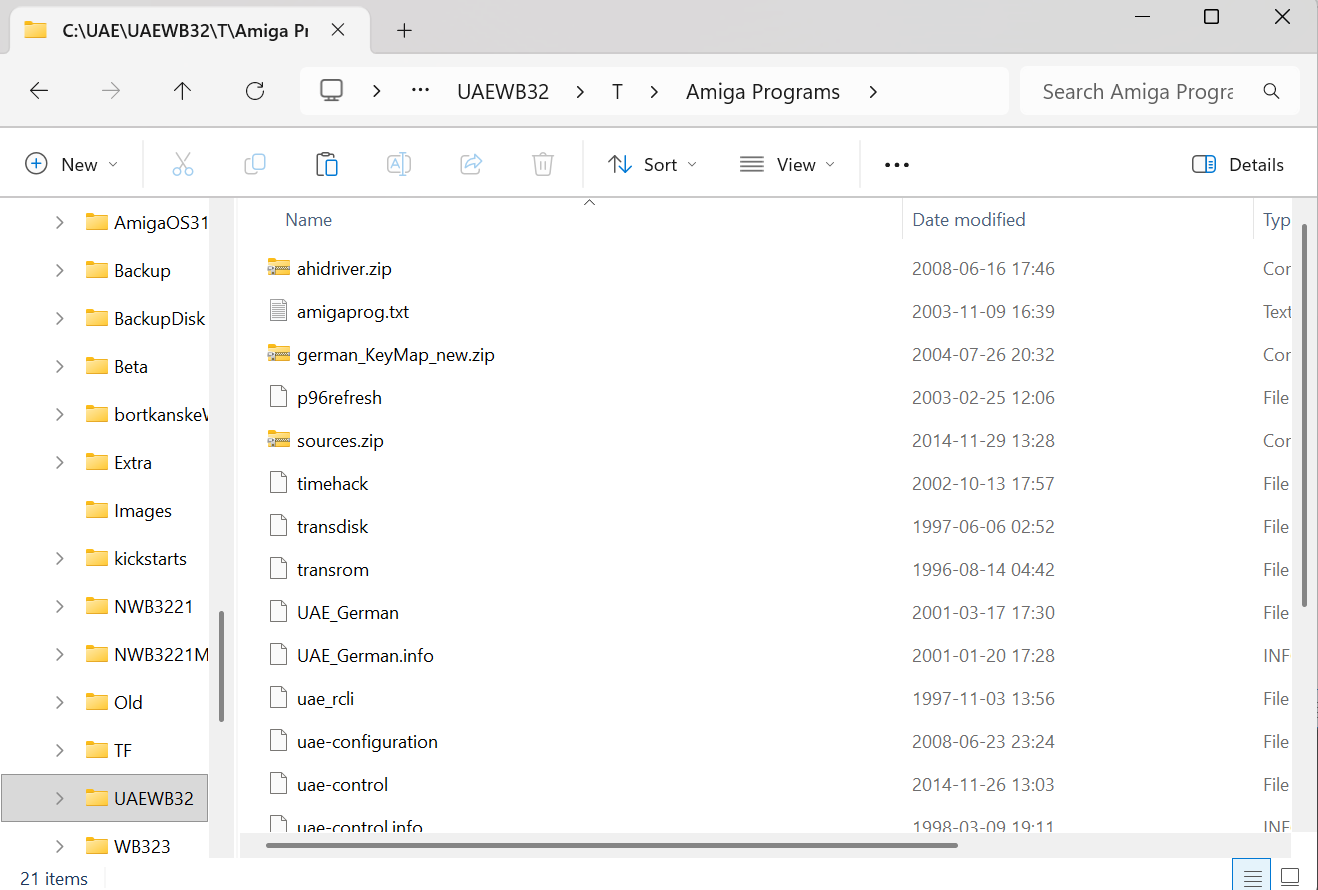
Task: Switch to details list view in status bar
Action: point(1252,877)
